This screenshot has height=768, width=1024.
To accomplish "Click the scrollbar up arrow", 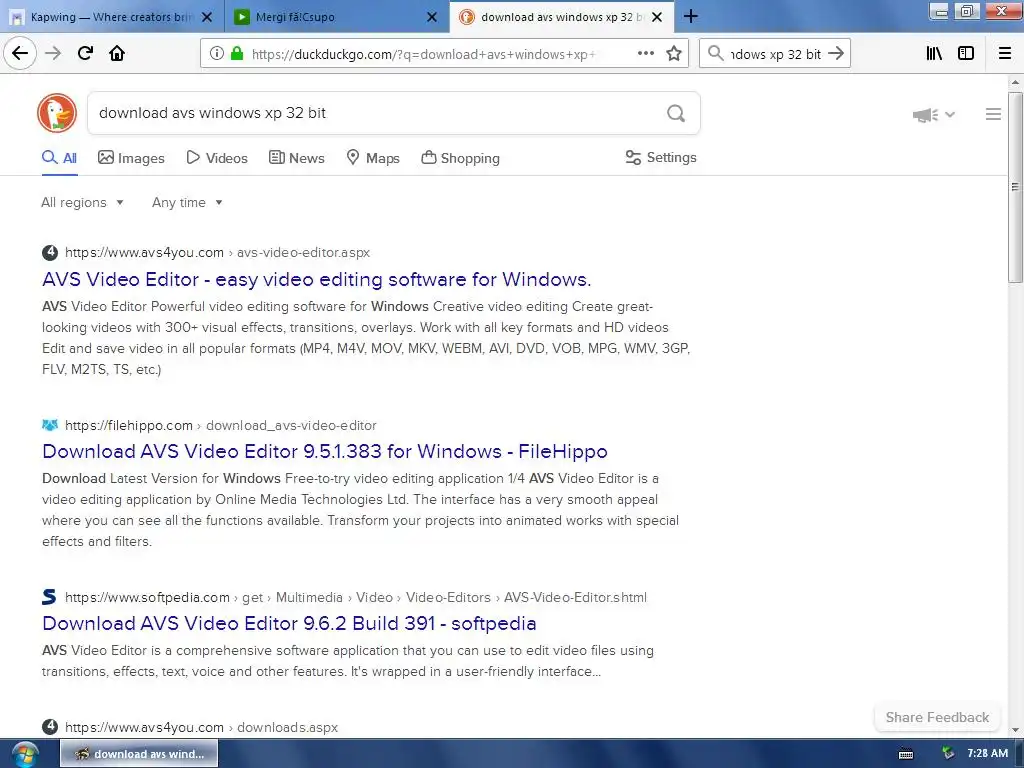I will [x=1015, y=83].
